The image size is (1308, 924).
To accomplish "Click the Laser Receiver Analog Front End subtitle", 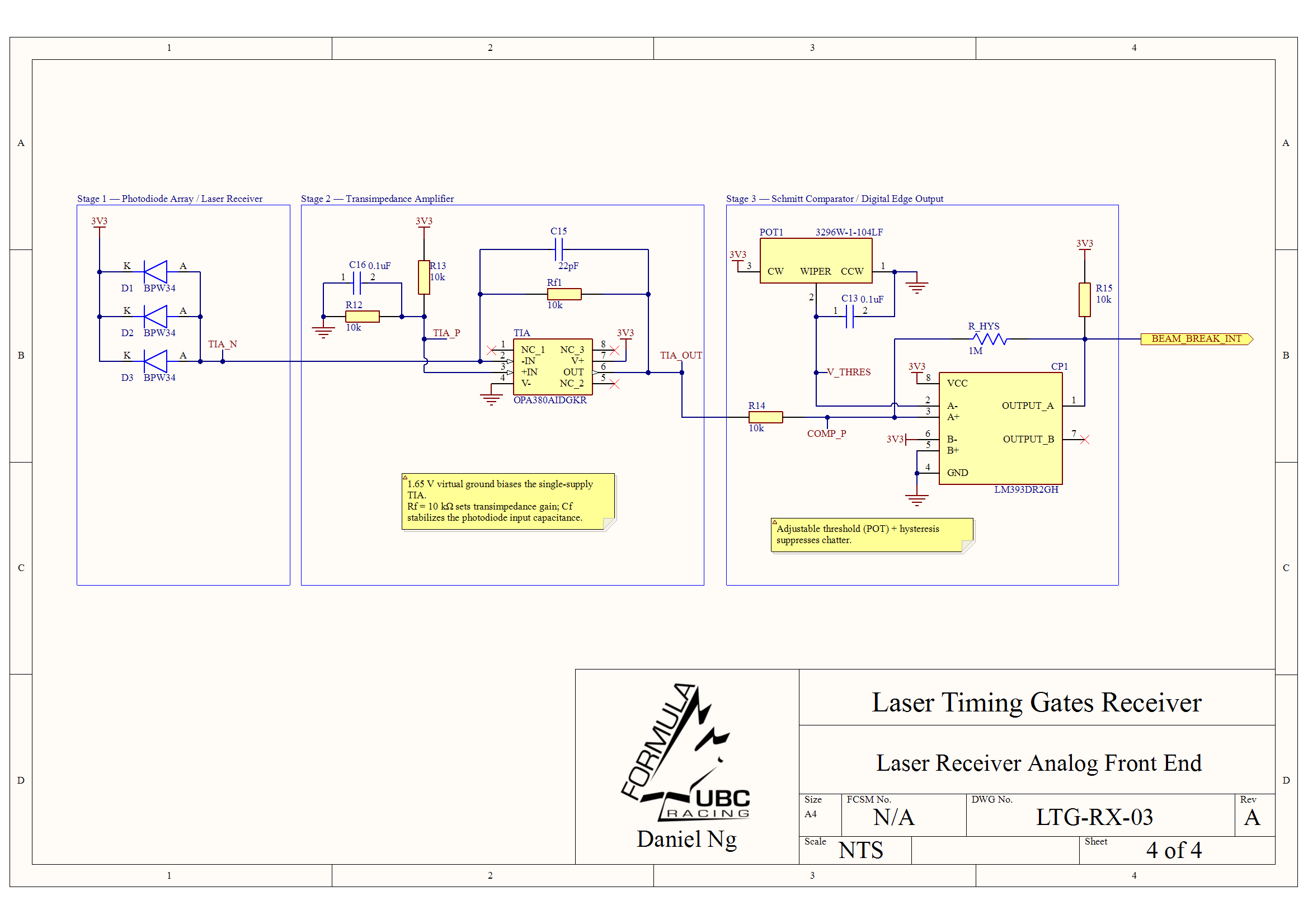I will click(x=1038, y=763).
